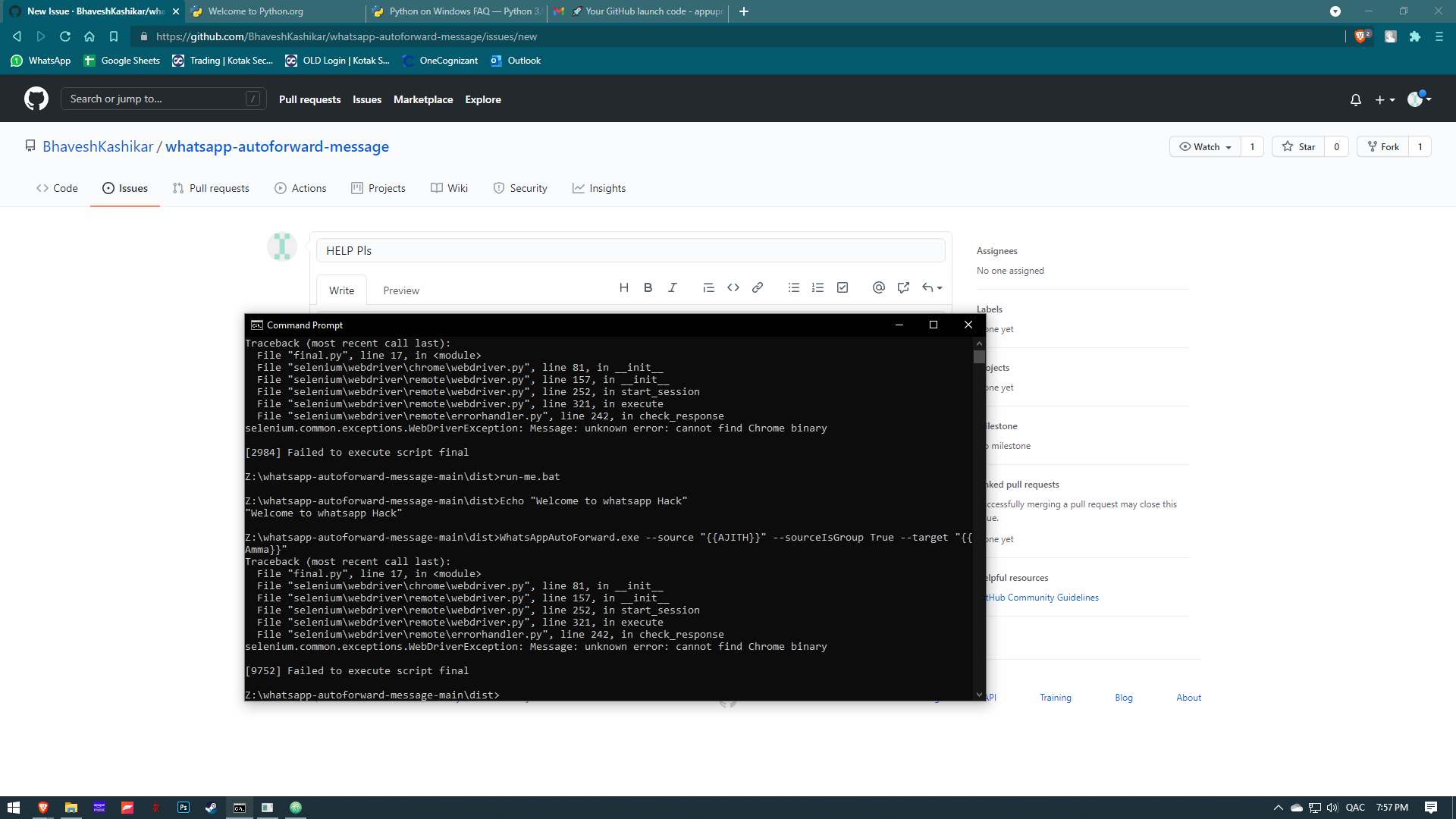Open the user avatar menu
1456x819 pixels.
tap(1420, 99)
